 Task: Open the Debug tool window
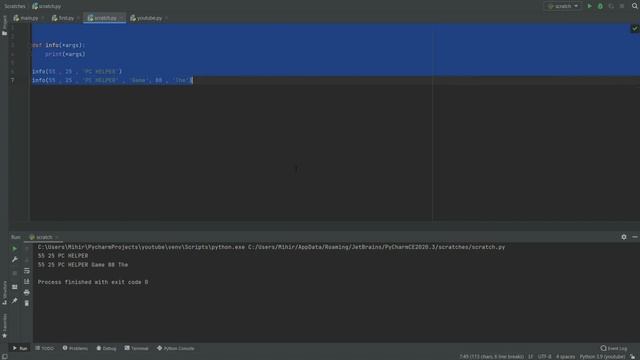click(x=106, y=348)
